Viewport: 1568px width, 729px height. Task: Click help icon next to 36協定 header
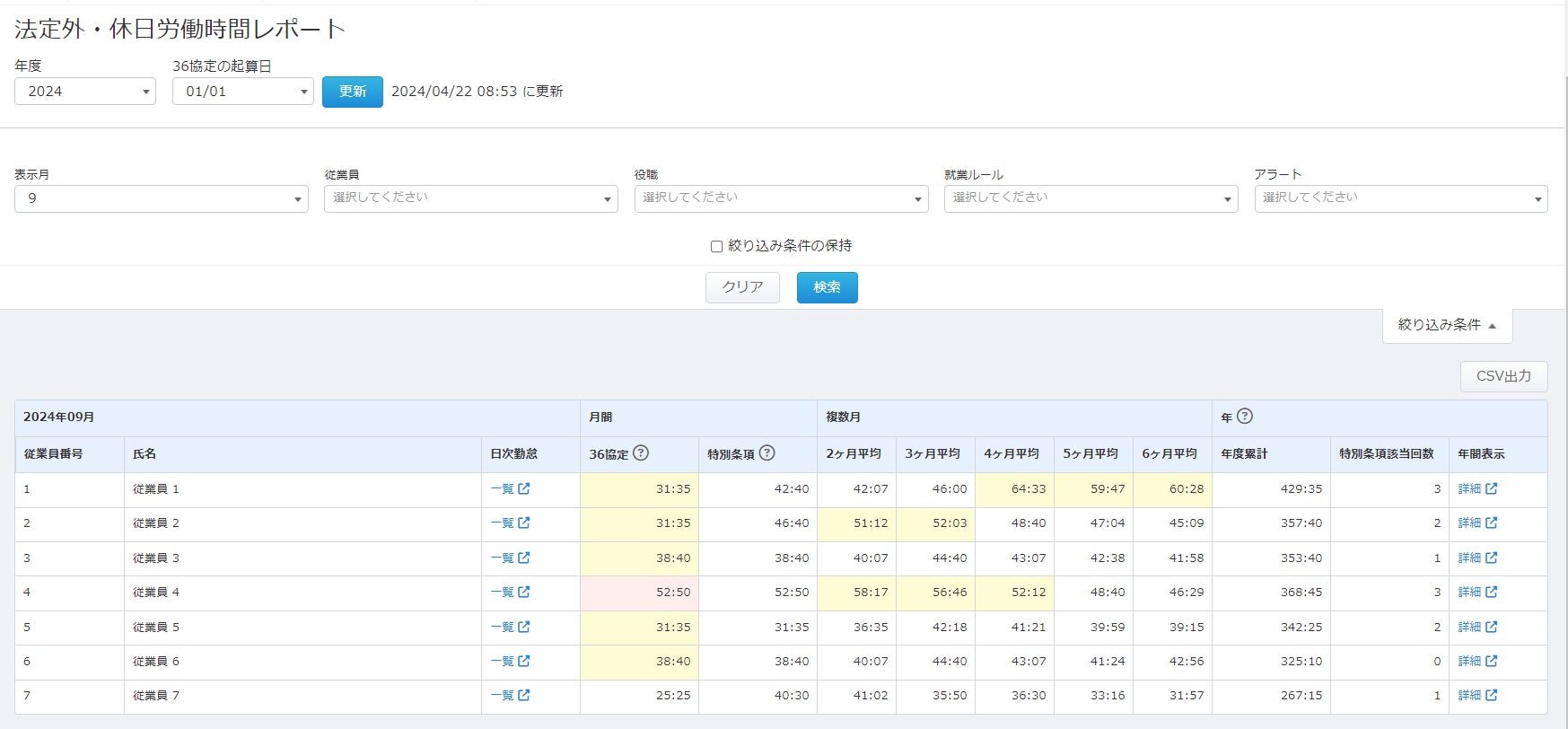[x=641, y=453]
